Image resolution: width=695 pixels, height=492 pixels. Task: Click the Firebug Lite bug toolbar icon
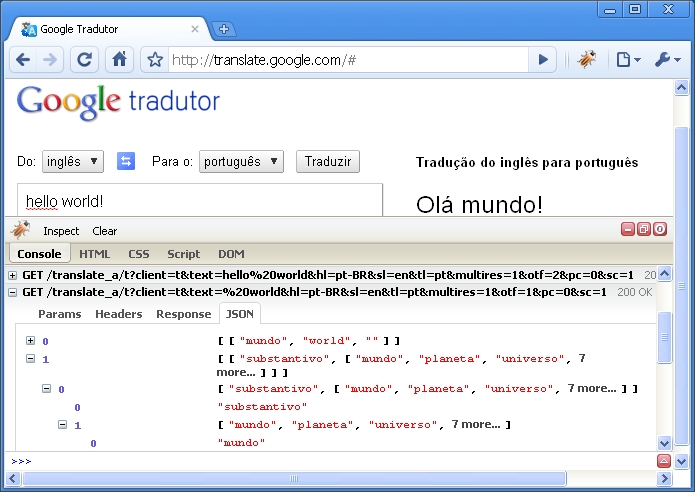[587, 60]
